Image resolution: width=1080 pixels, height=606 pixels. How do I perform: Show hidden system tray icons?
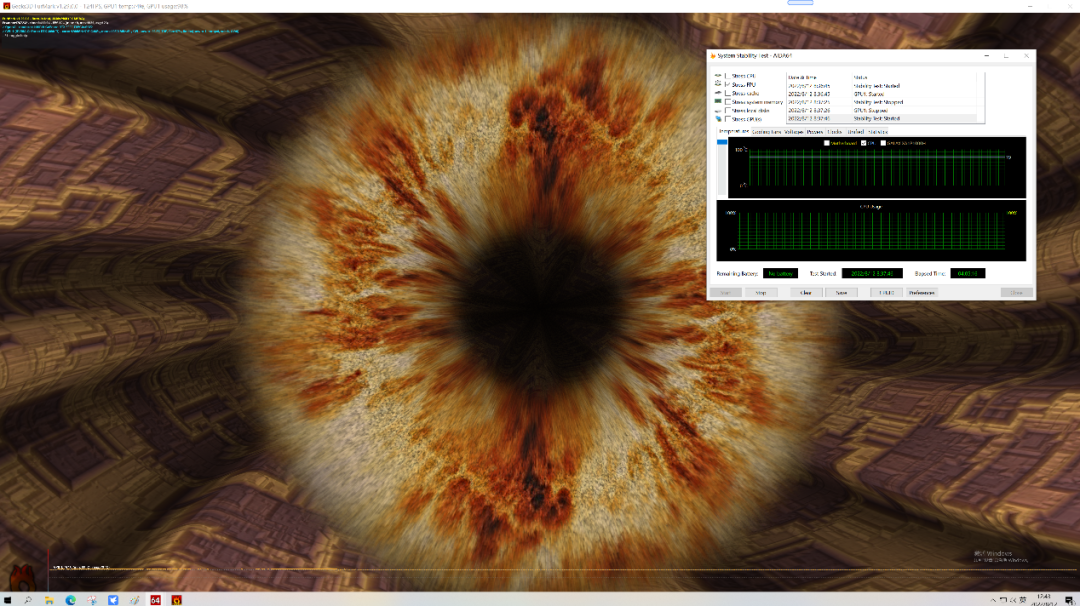[x=995, y=600]
